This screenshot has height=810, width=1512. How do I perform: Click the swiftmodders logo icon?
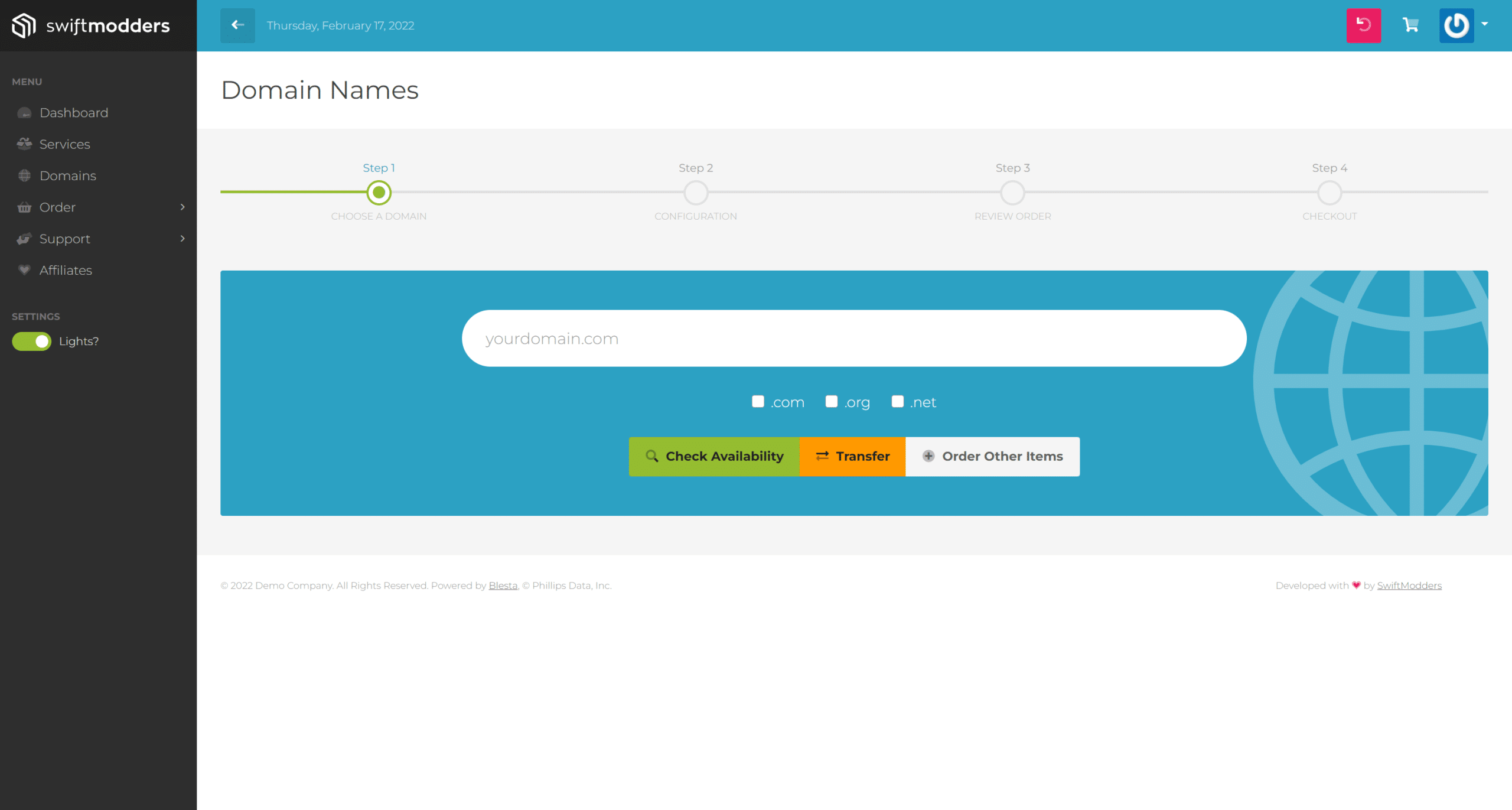[24, 25]
